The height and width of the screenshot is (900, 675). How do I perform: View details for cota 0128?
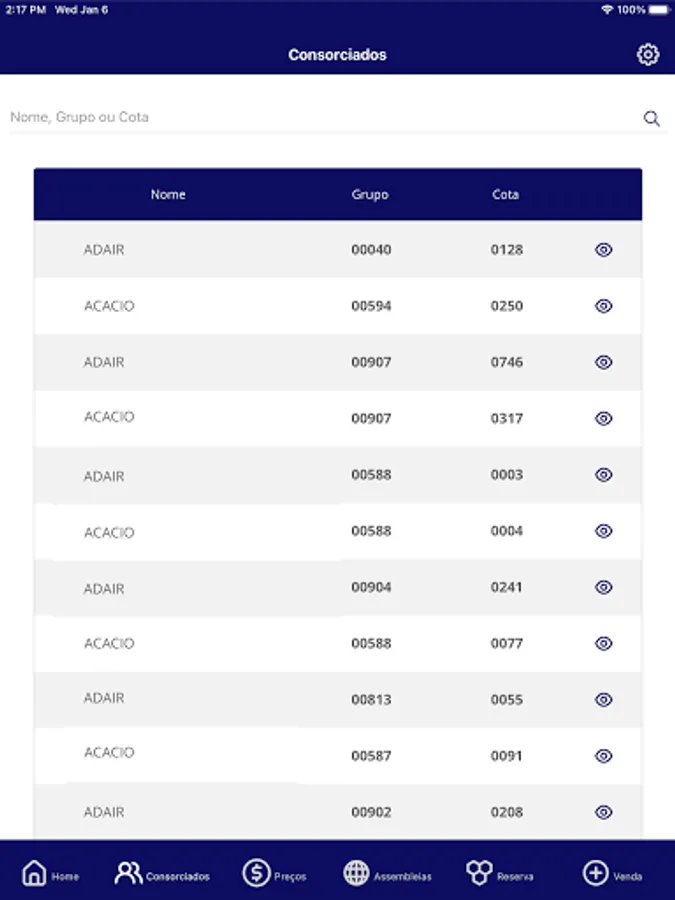(603, 250)
